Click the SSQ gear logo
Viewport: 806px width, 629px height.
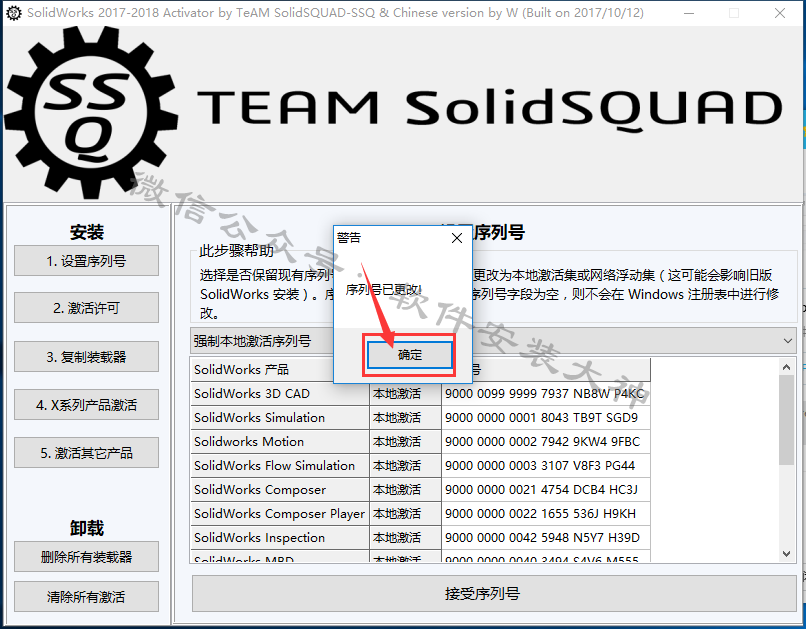(91, 112)
